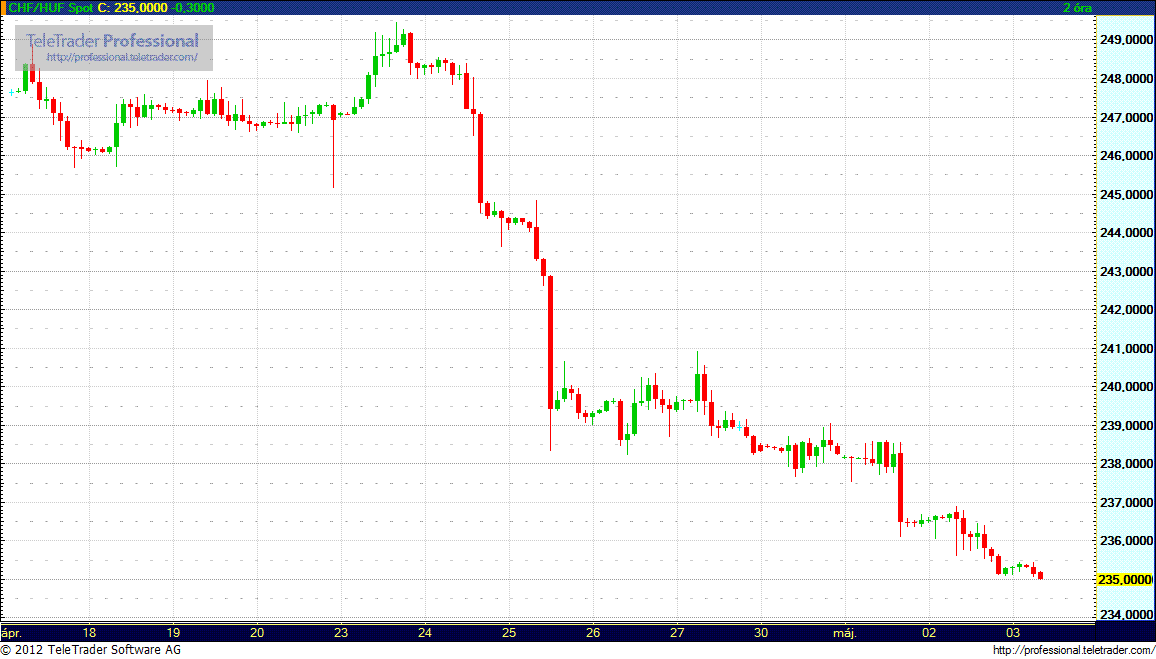
Task: Select the máj. month label on time axis
Action: pyautogui.click(x=845, y=632)
